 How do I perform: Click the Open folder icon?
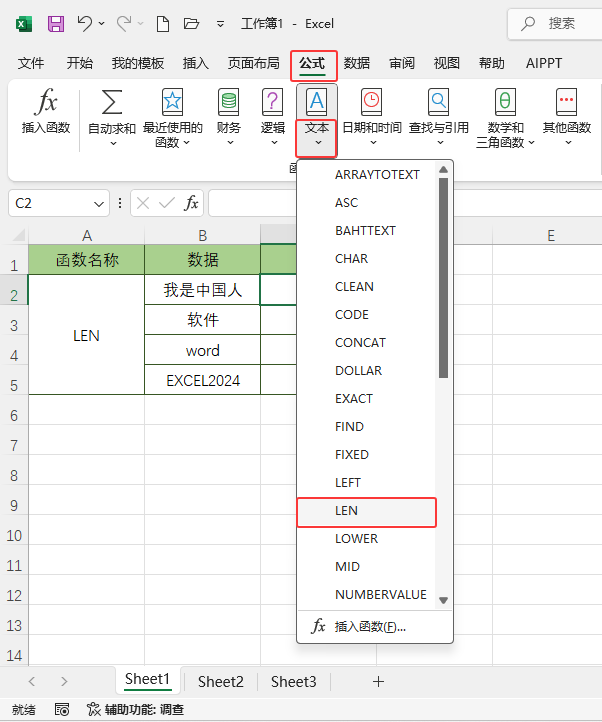(x=191, y=23)
